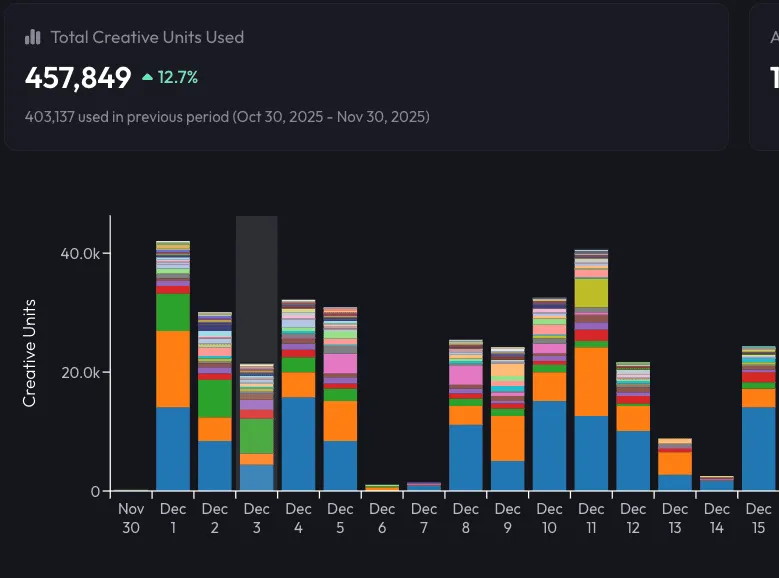Image resolution: width=779 pixels, height=578 pixels.
Task: Click the green upward trend arrow icon
Action: [x=147, y=77]
